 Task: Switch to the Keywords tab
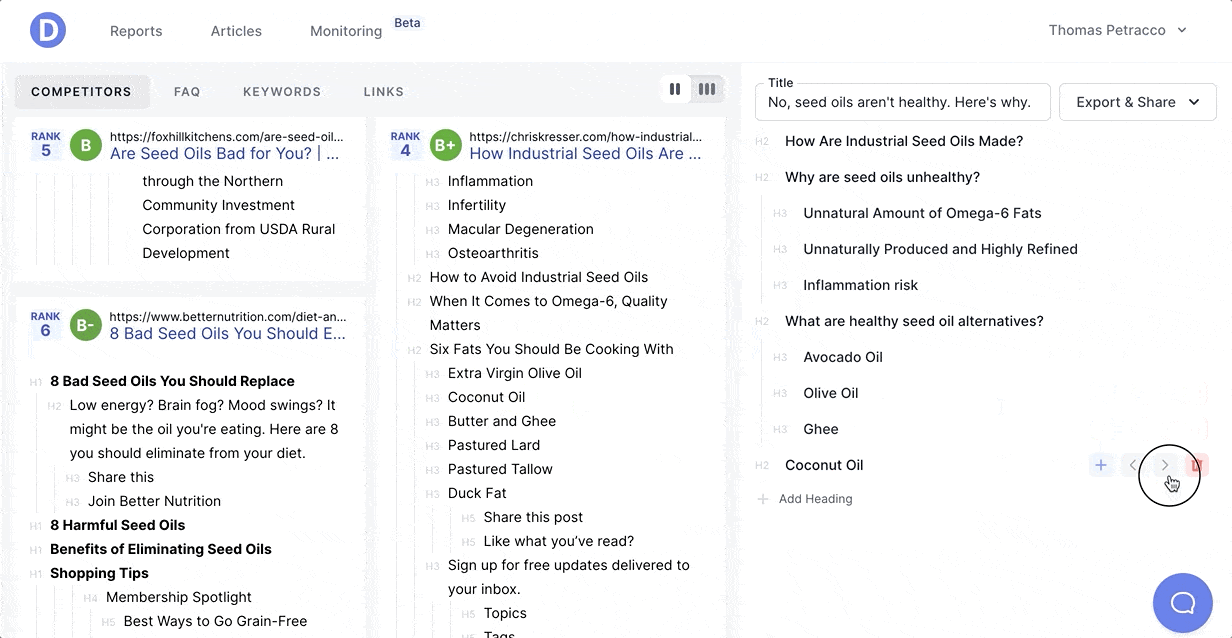282,91
